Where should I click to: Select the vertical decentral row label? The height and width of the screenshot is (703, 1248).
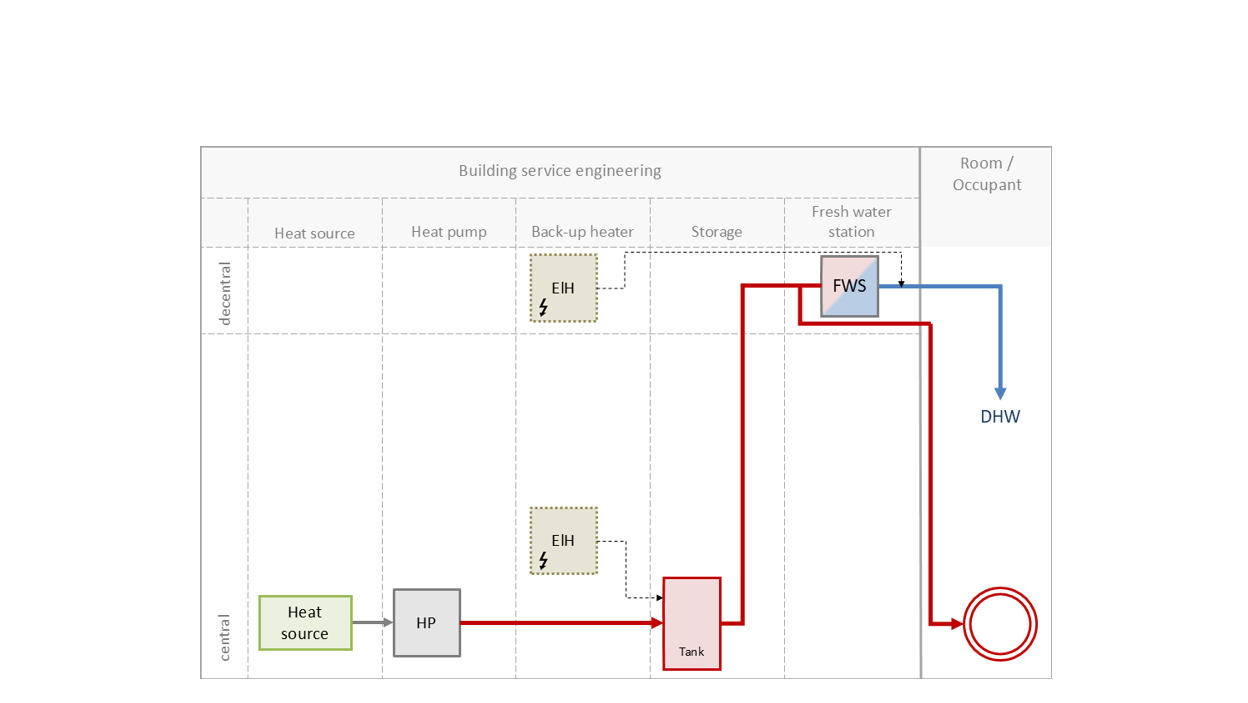click(x=225, y=293)
